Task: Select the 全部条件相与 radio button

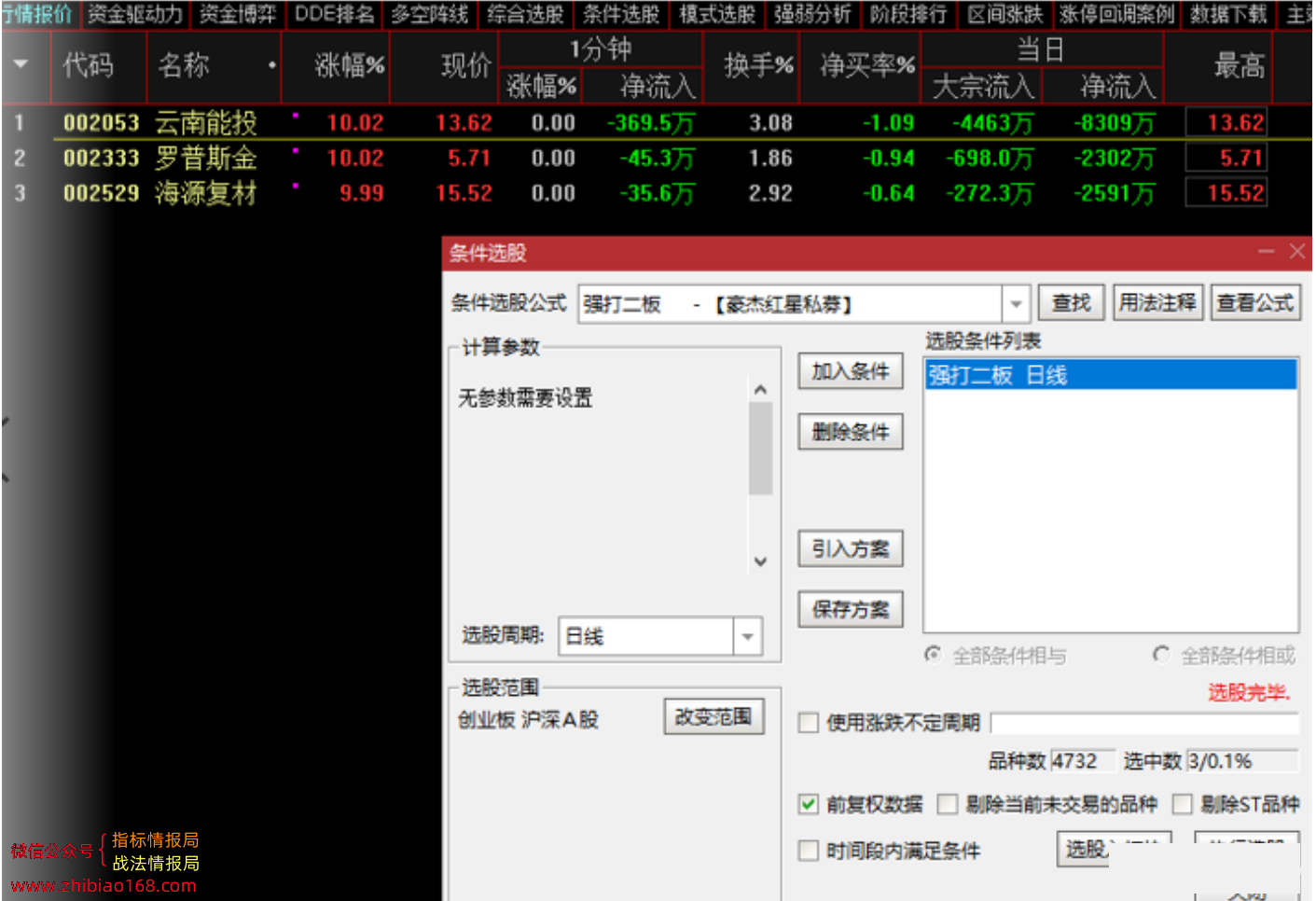Action: 933,655
